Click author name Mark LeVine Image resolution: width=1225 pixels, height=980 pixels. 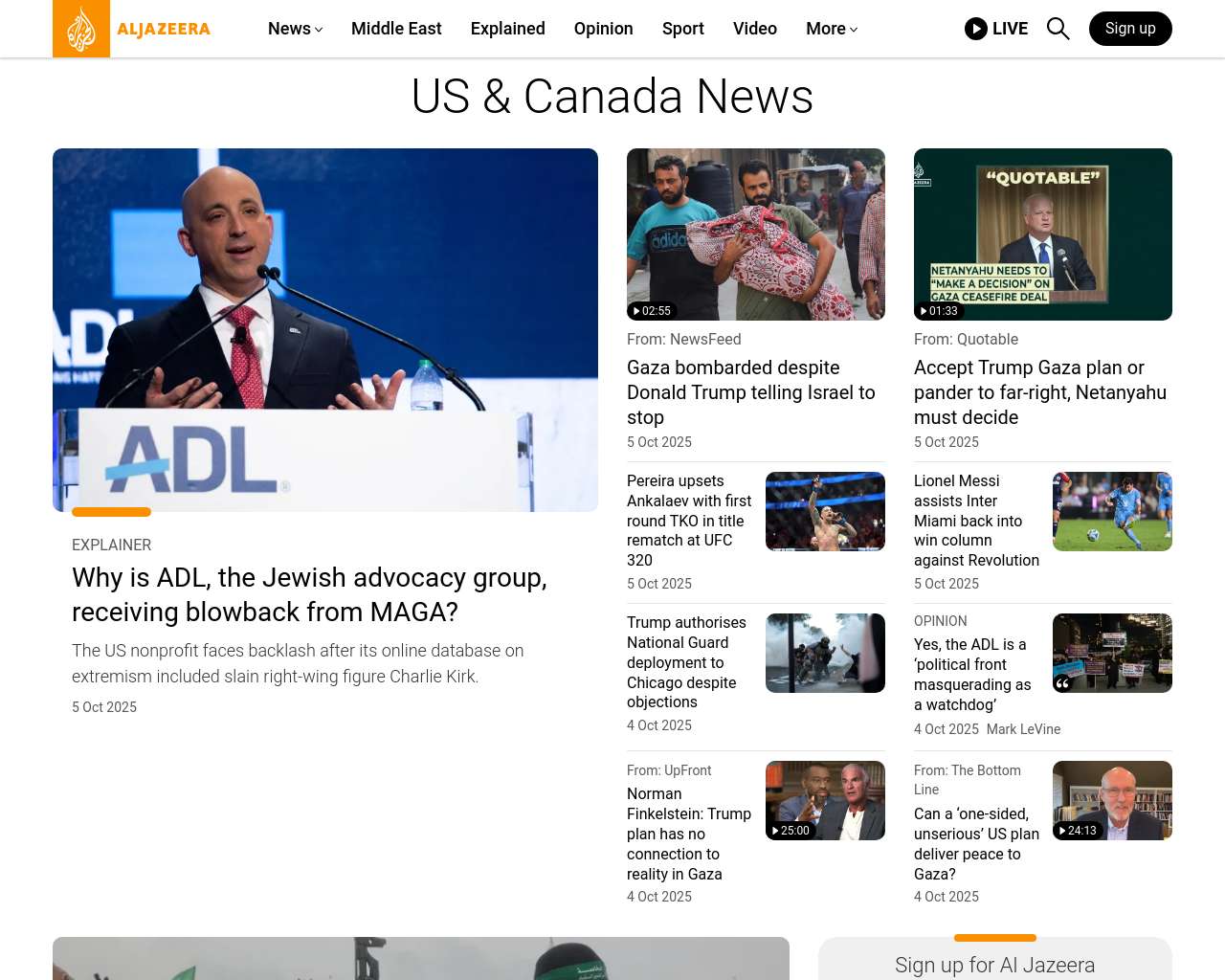point(1023,729)
